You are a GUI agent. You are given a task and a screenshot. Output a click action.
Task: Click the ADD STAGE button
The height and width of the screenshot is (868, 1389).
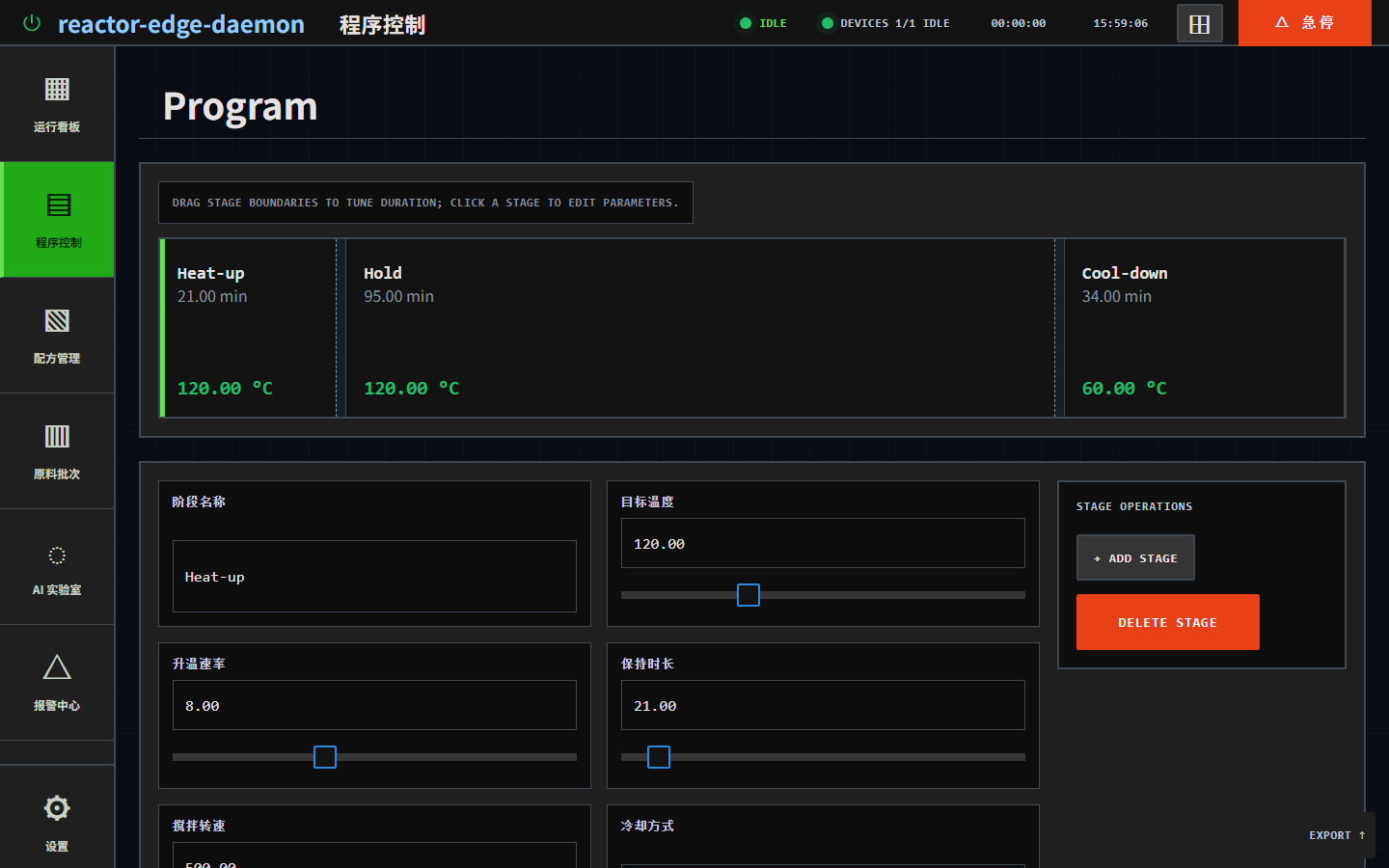coord(1135,557)
